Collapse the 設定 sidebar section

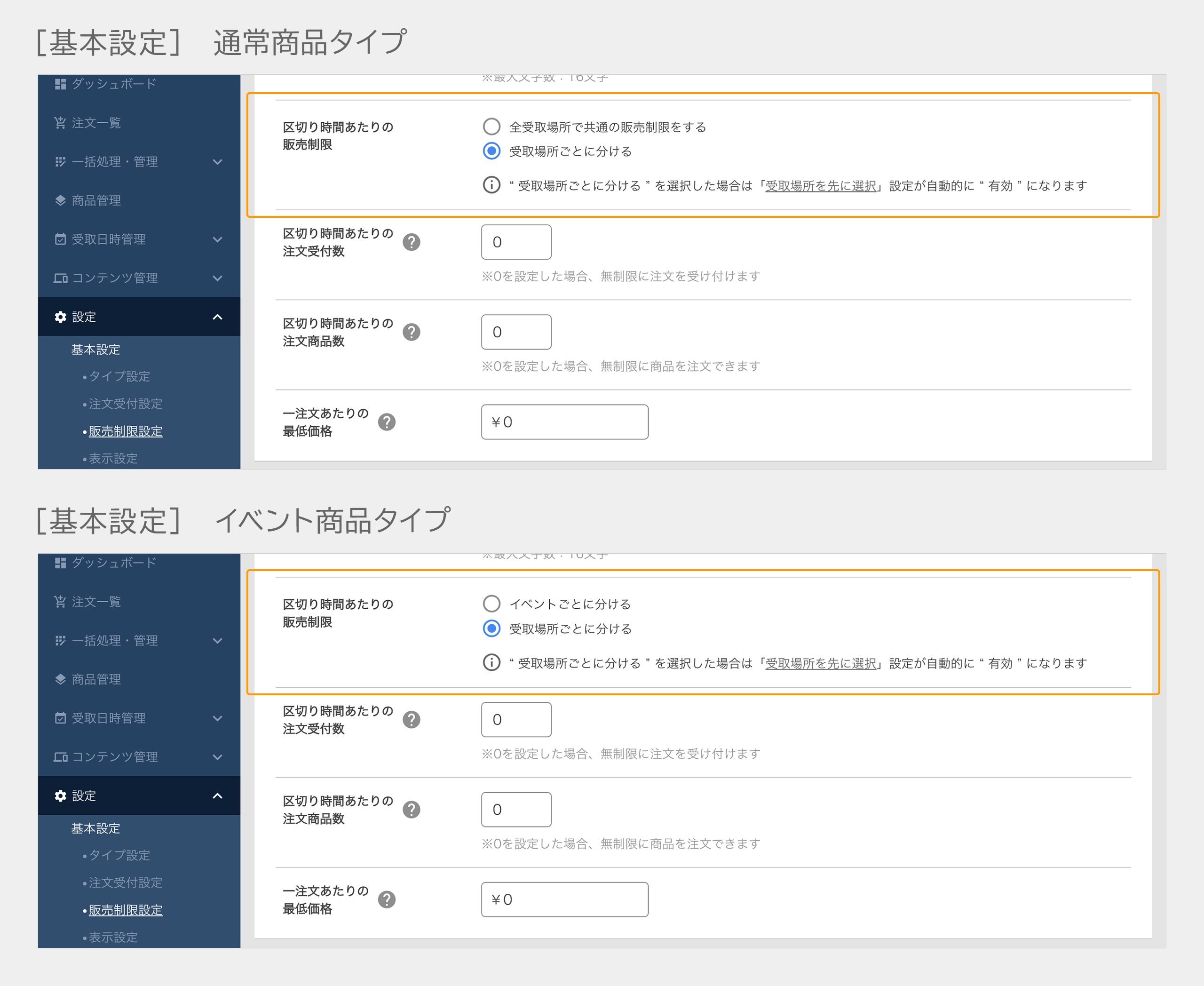click(x=216, y=317)
